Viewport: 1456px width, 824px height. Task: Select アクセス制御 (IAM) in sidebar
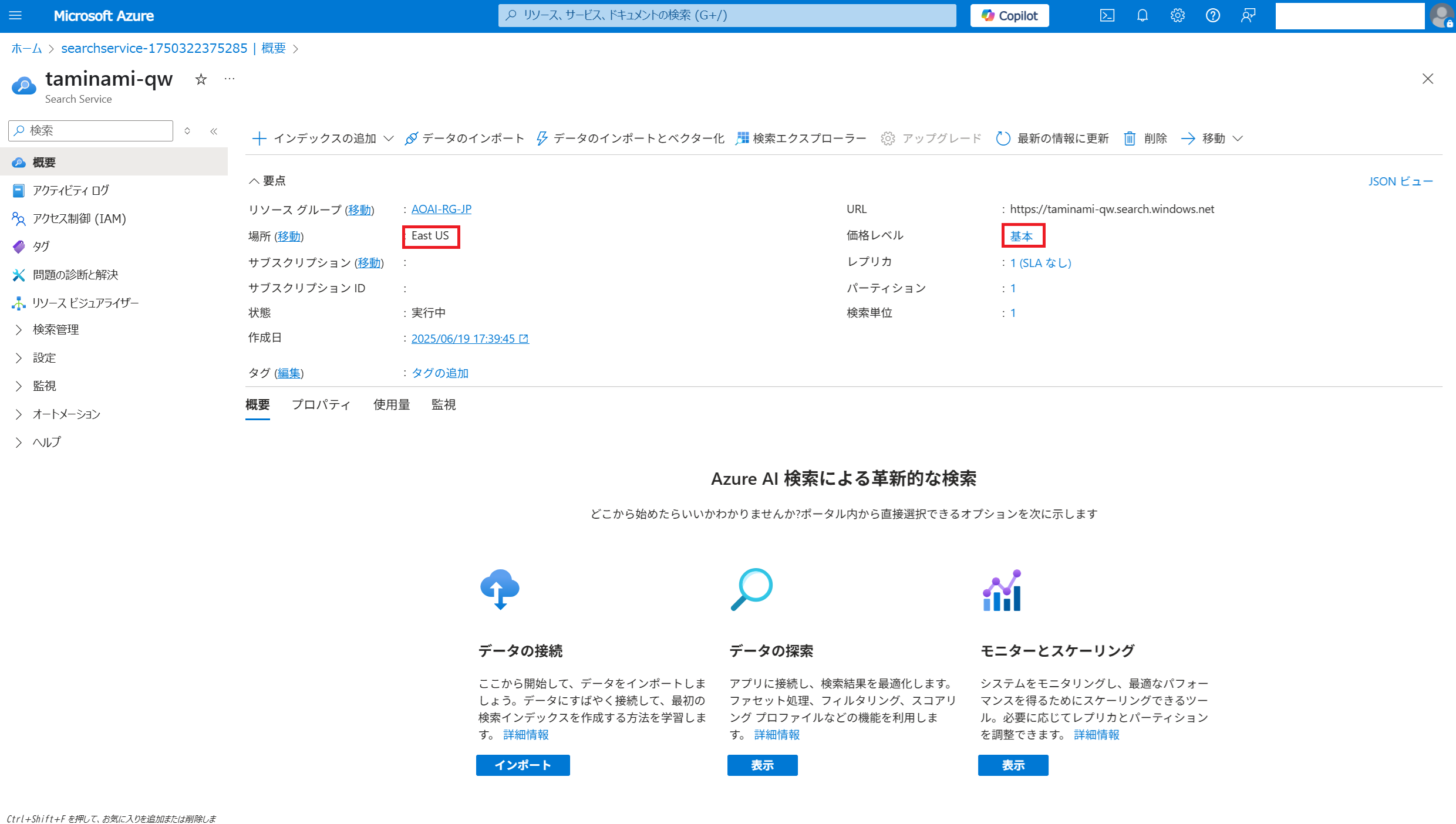click(79, 219)
